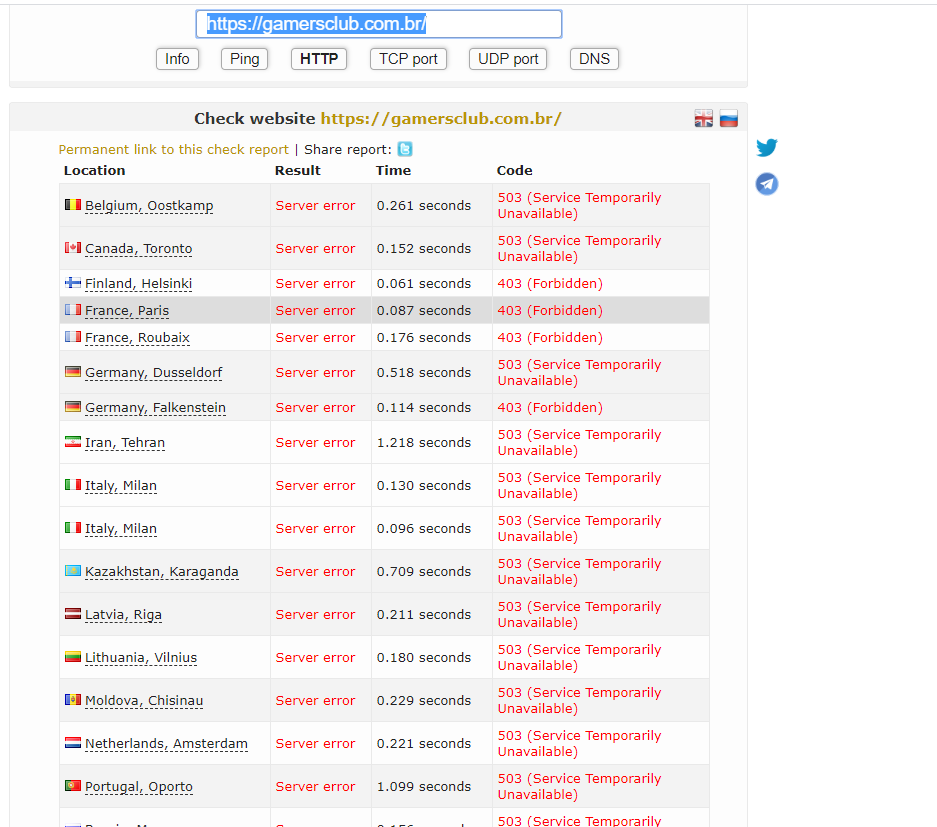This screenshot has height=827, width=937.
Task: Click the Location column header
Action: (94, 170)
